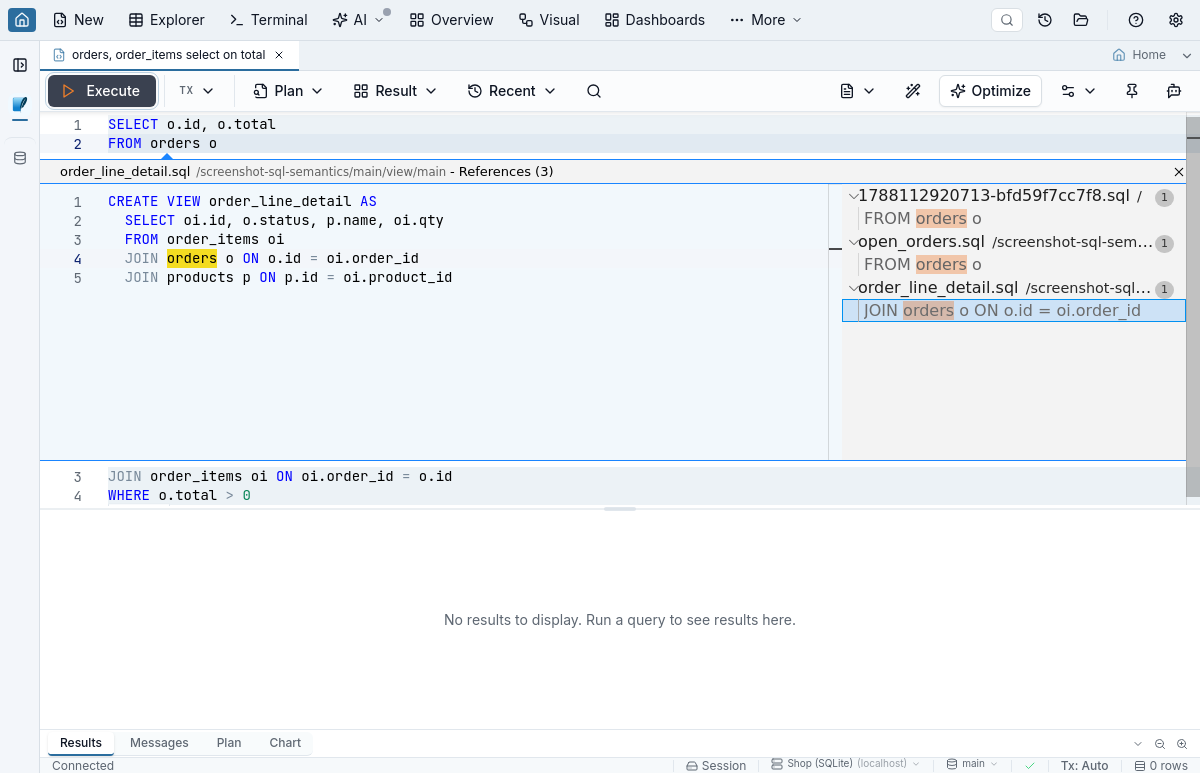Open the query history clock icon
Image resolution: width=1200 pixels, height=773 pixels.
tap(1045, 20)
